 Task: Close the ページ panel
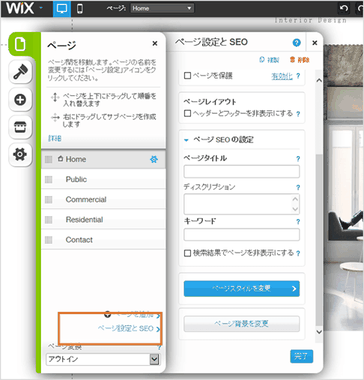[155, 43]
